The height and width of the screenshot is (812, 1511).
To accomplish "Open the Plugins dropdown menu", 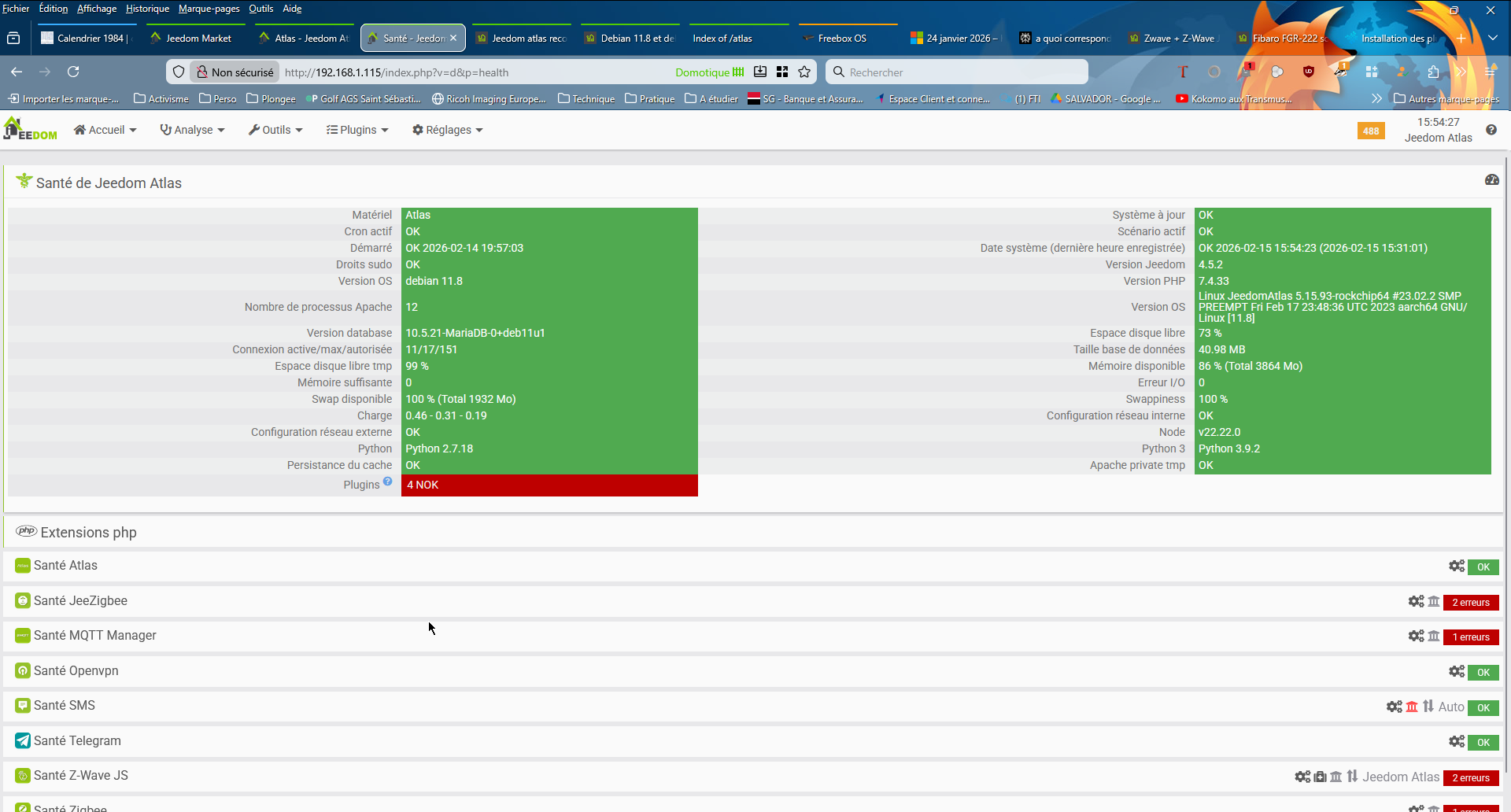I will coord(358,130).
